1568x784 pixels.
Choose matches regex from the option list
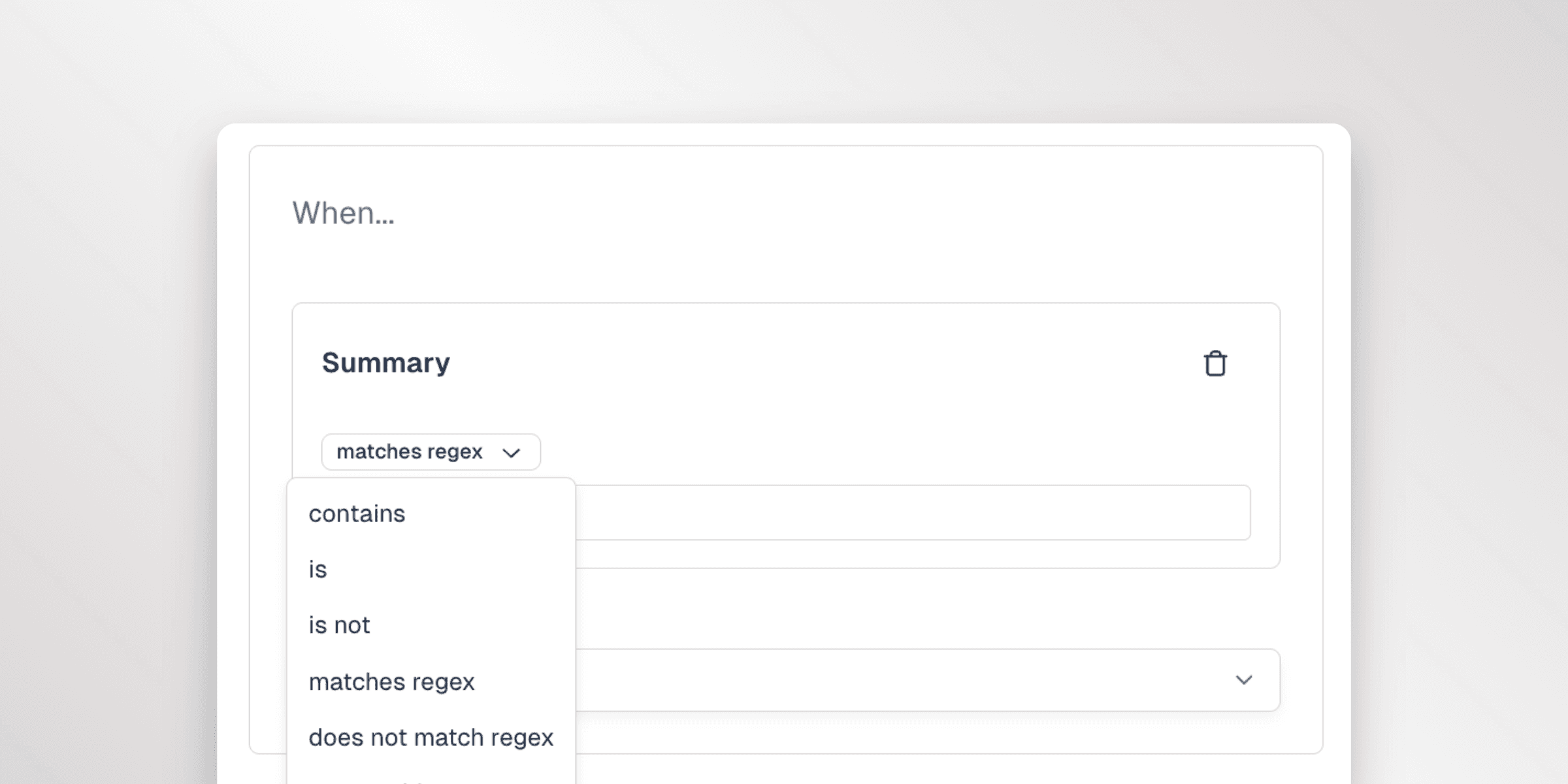pos(393,681)
